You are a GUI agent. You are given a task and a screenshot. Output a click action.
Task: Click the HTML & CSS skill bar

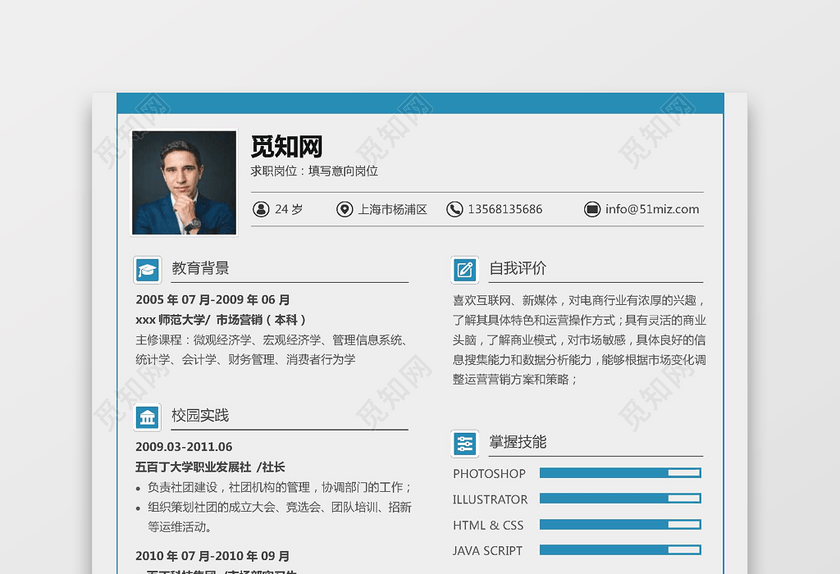point(620,524)
